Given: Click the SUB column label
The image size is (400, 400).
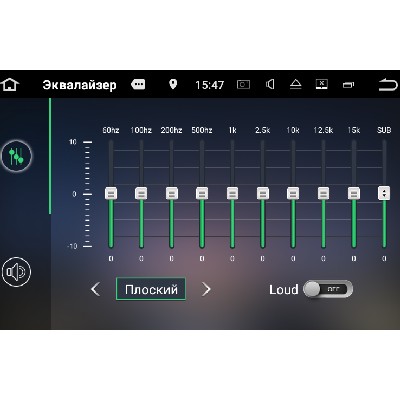Looking at the screenshot, I should pyautogui.click(x=384, y=130).
